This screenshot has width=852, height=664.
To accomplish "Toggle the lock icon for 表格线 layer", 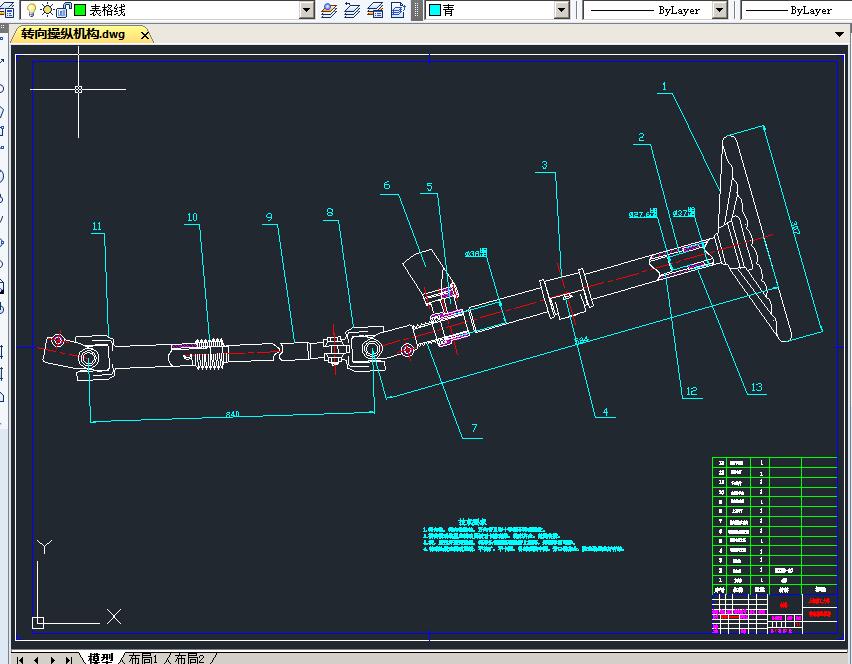I will pos(64,10).
